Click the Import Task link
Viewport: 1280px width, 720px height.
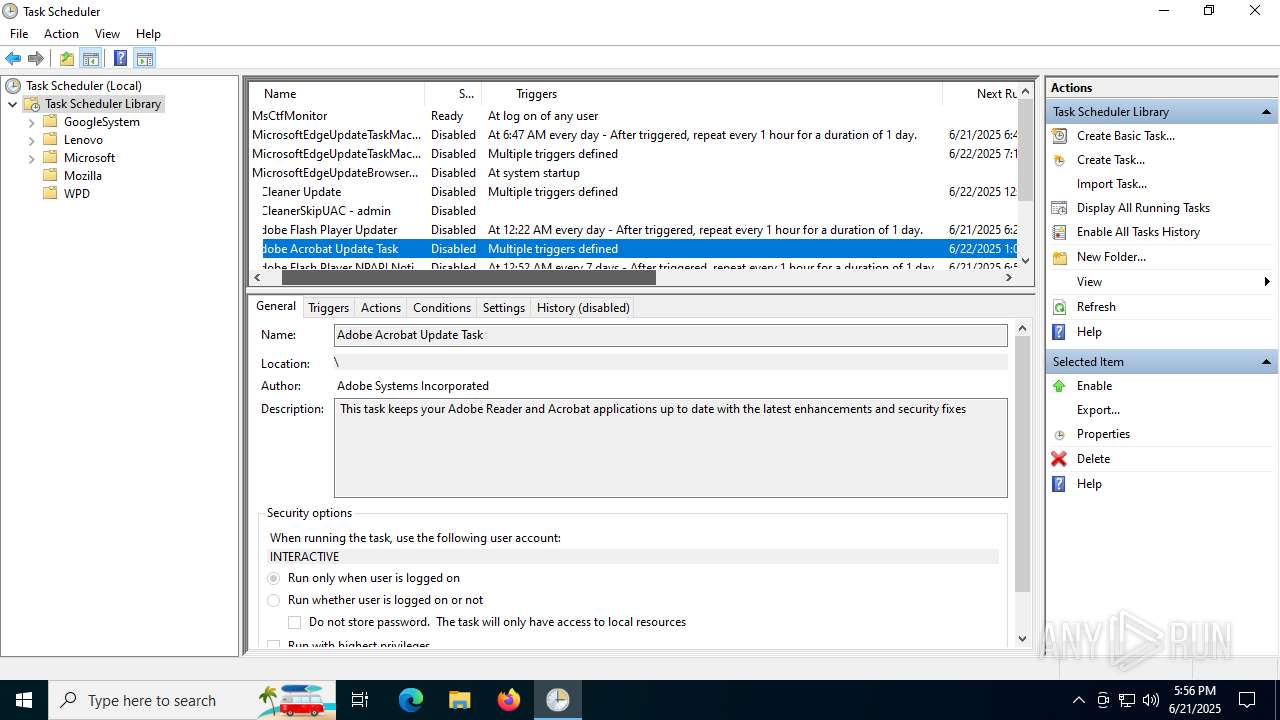(1111, 184)
